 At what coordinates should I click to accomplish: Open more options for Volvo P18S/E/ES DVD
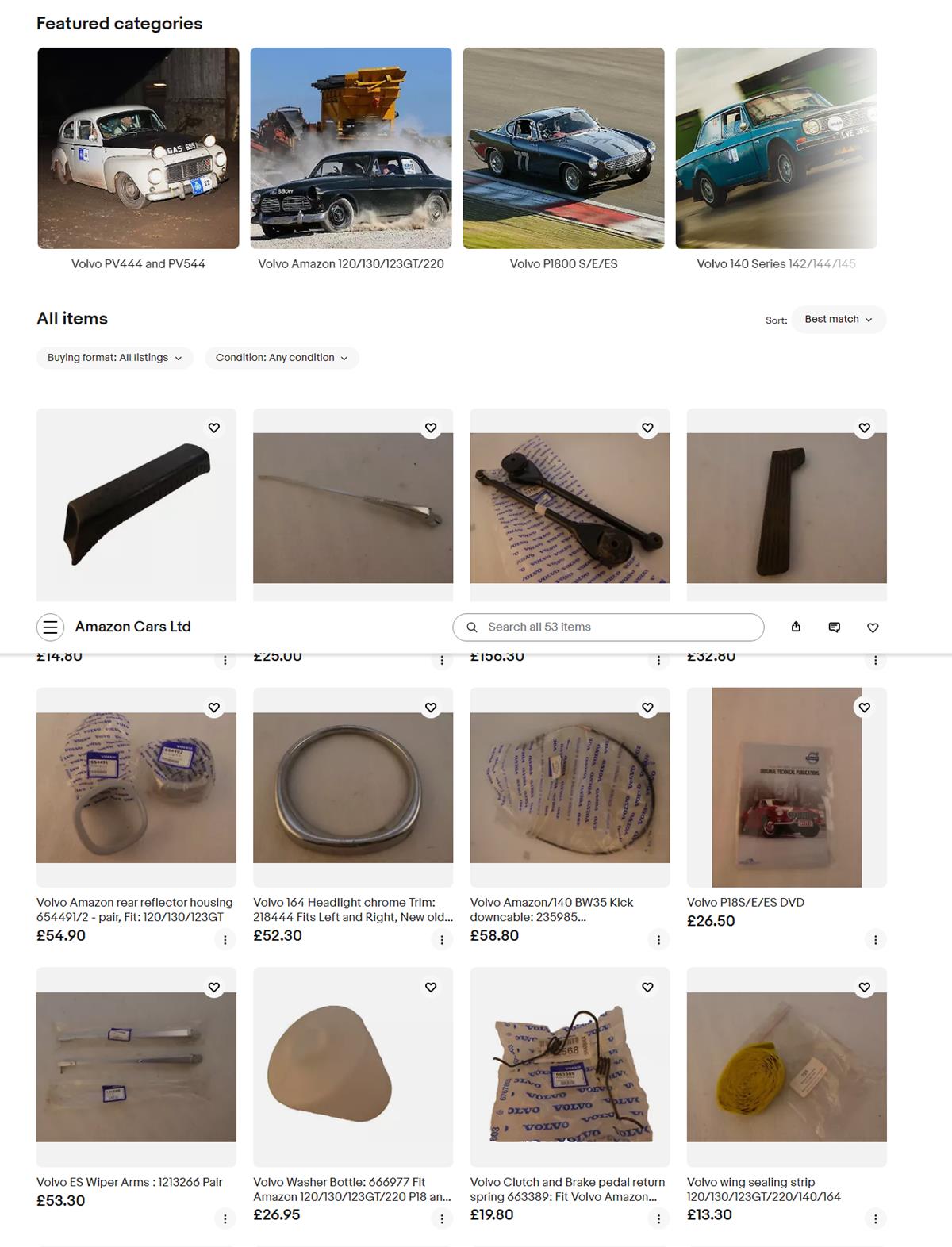875,940
